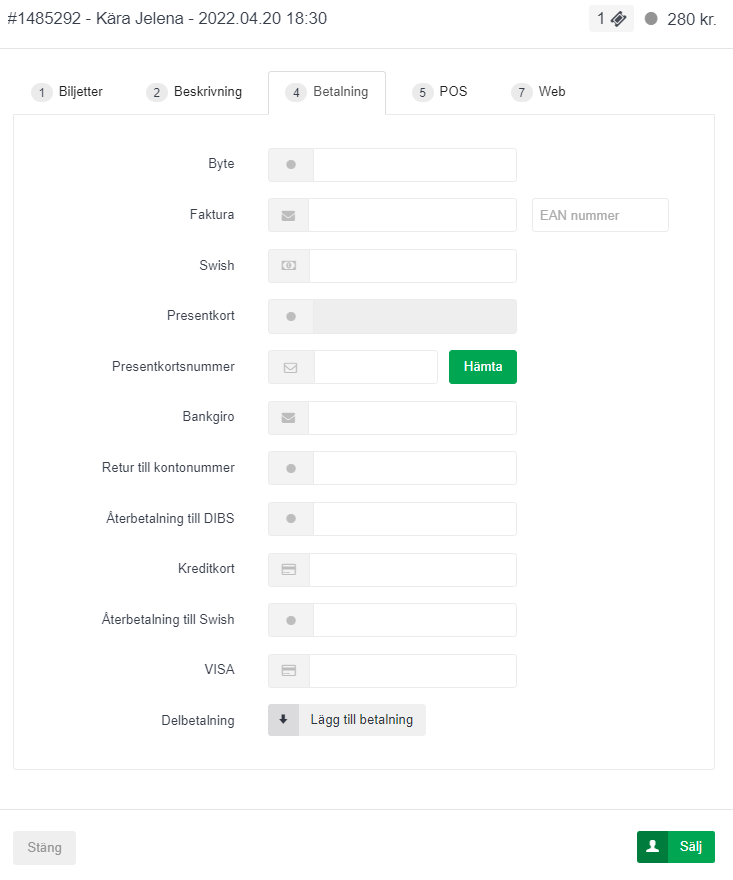Click the down arrow icon beside Delbetalning
The height and width of the screenshot is (880, 733).
pyautogui.click(x=283, y=720)
